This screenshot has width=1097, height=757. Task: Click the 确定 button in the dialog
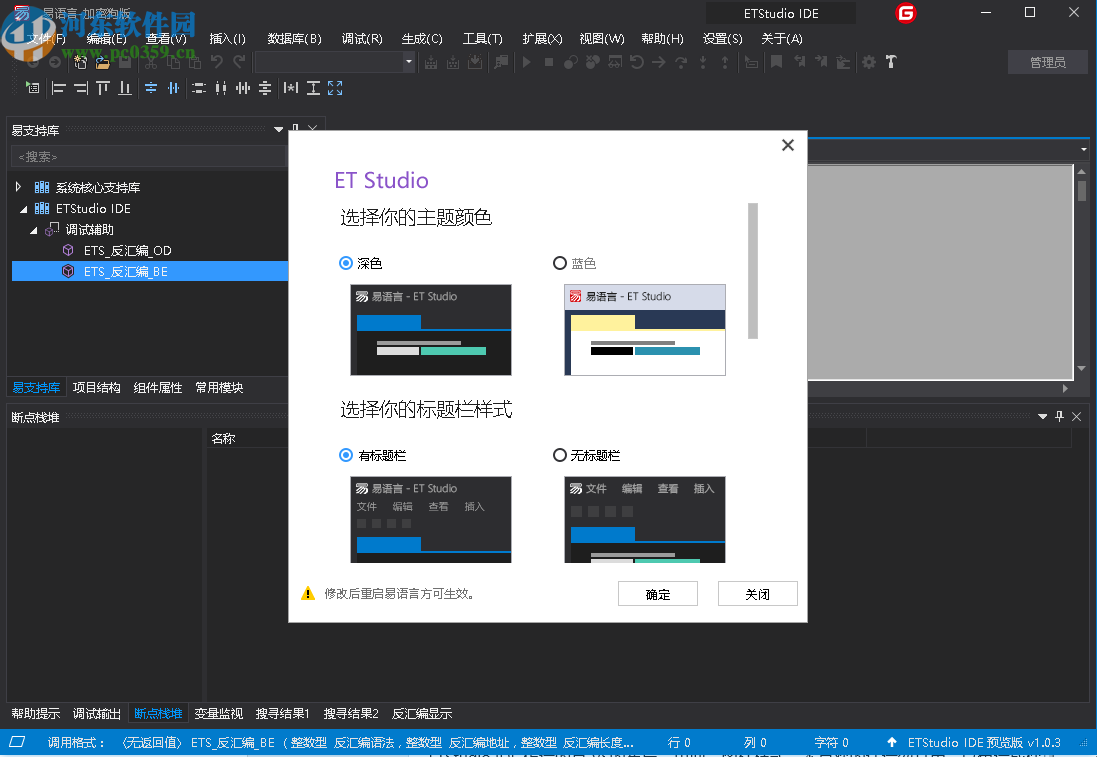click(x=657, y=593)
